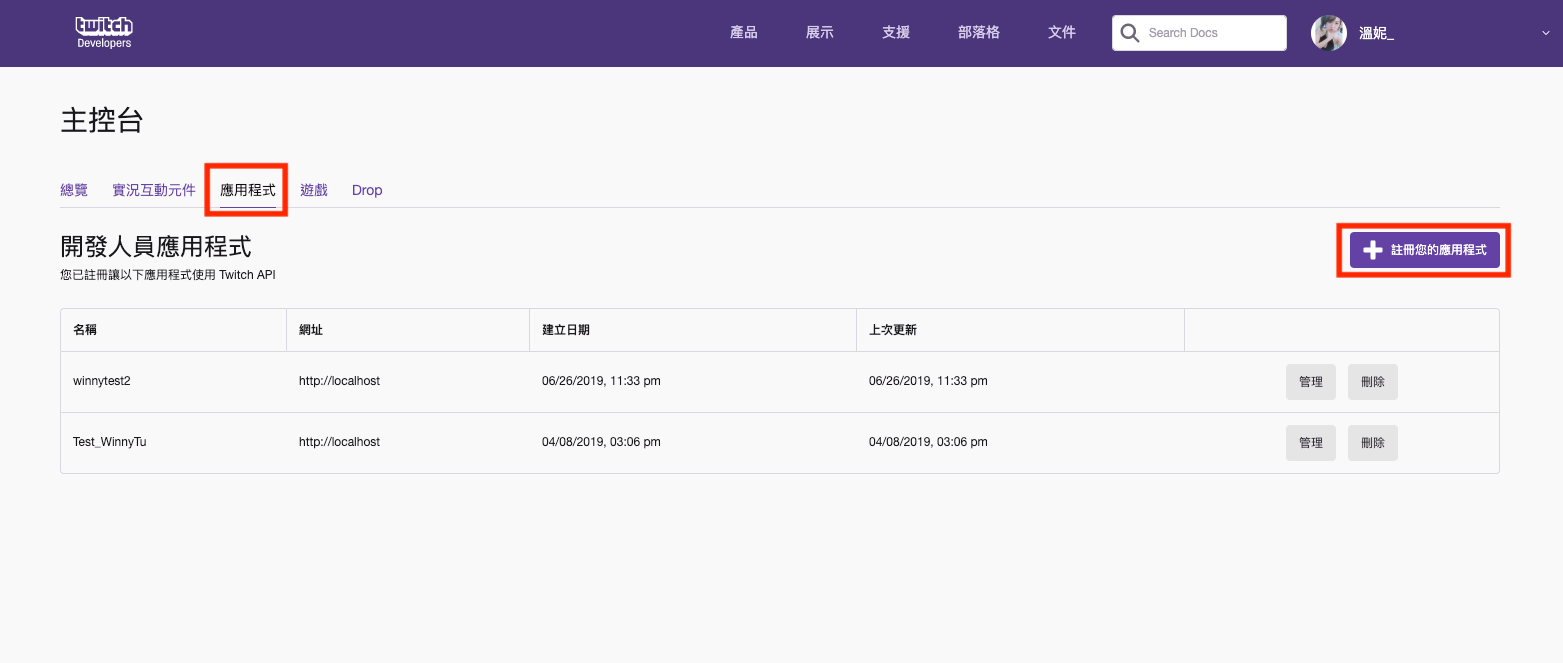Open the account dropdown arrow

pos(1546,33)
